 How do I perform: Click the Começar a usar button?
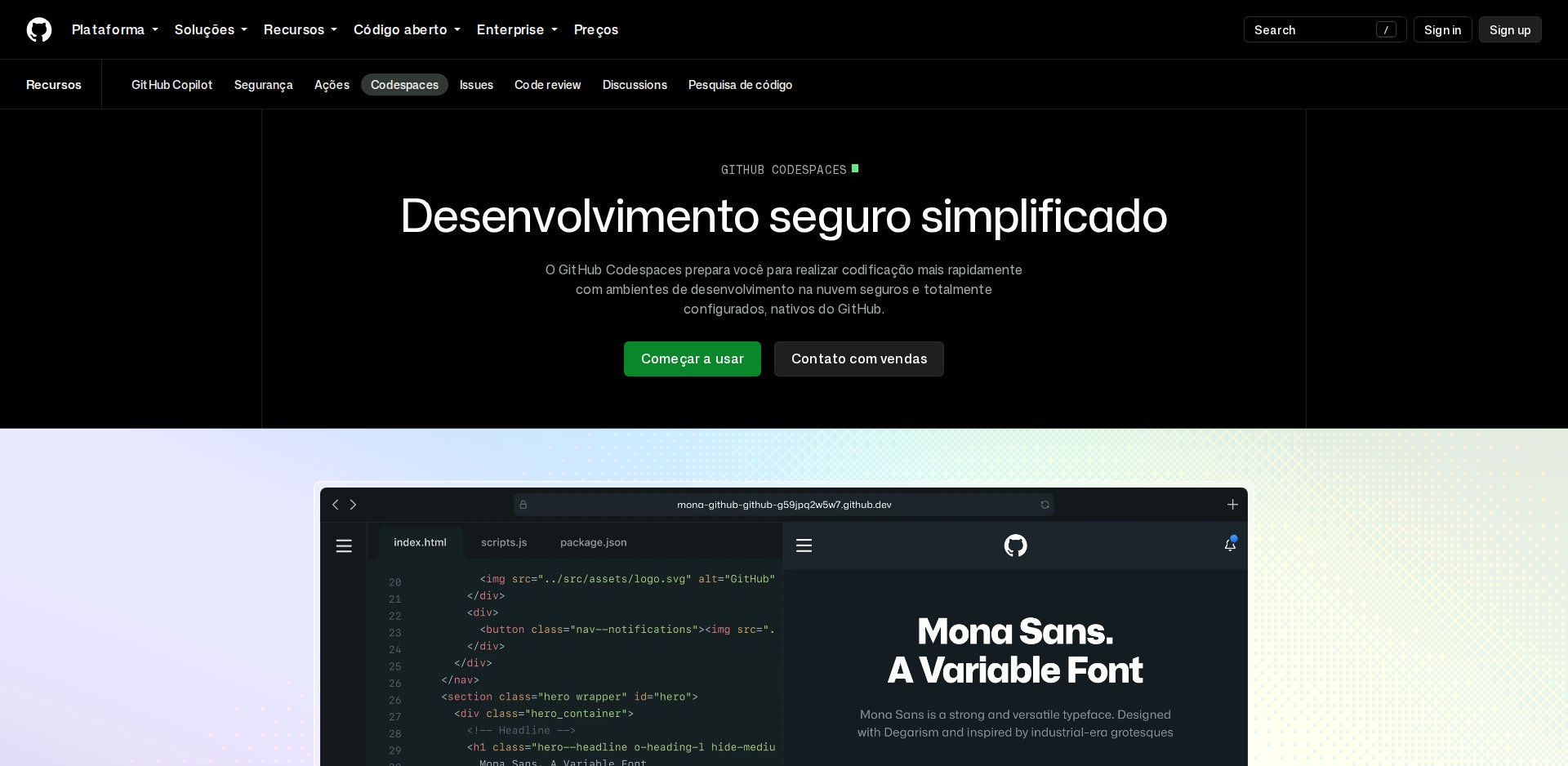click(x=693, y=359)
